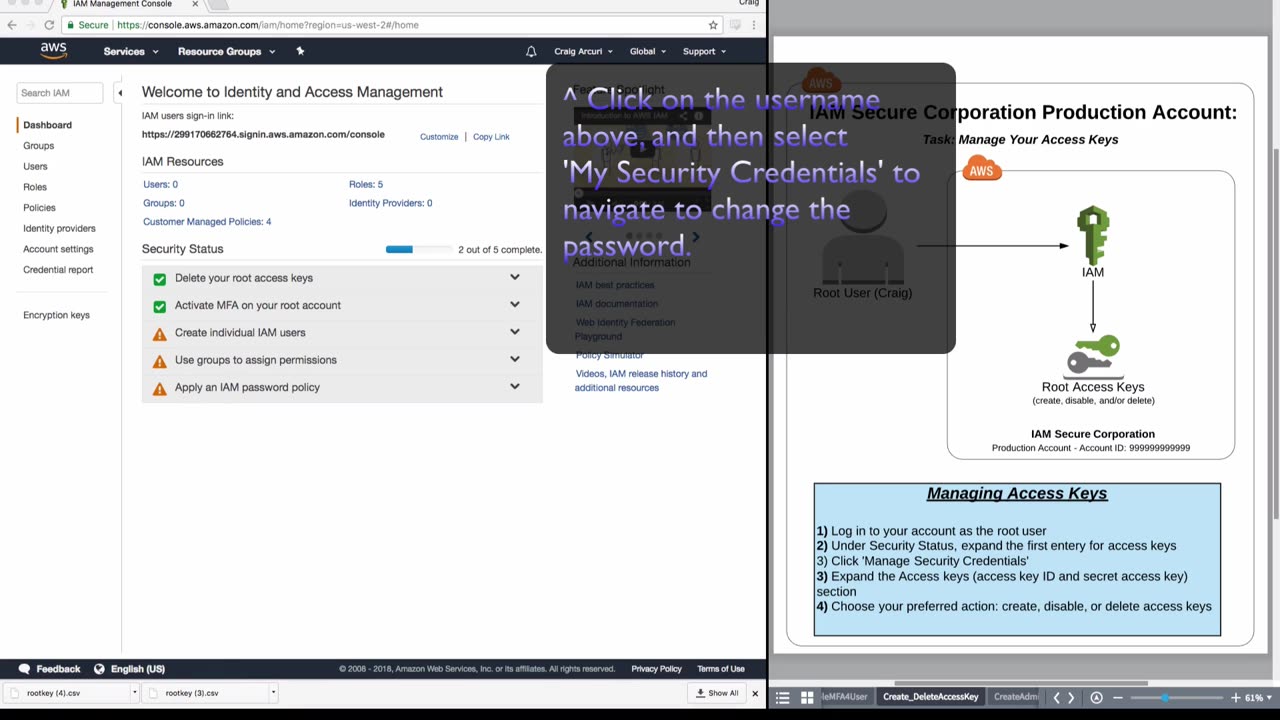Open grid view in the diagram app
Image resolution: width=1280 pixels, height=720 pixels.
pyautogui.click(x=807, y=698)
